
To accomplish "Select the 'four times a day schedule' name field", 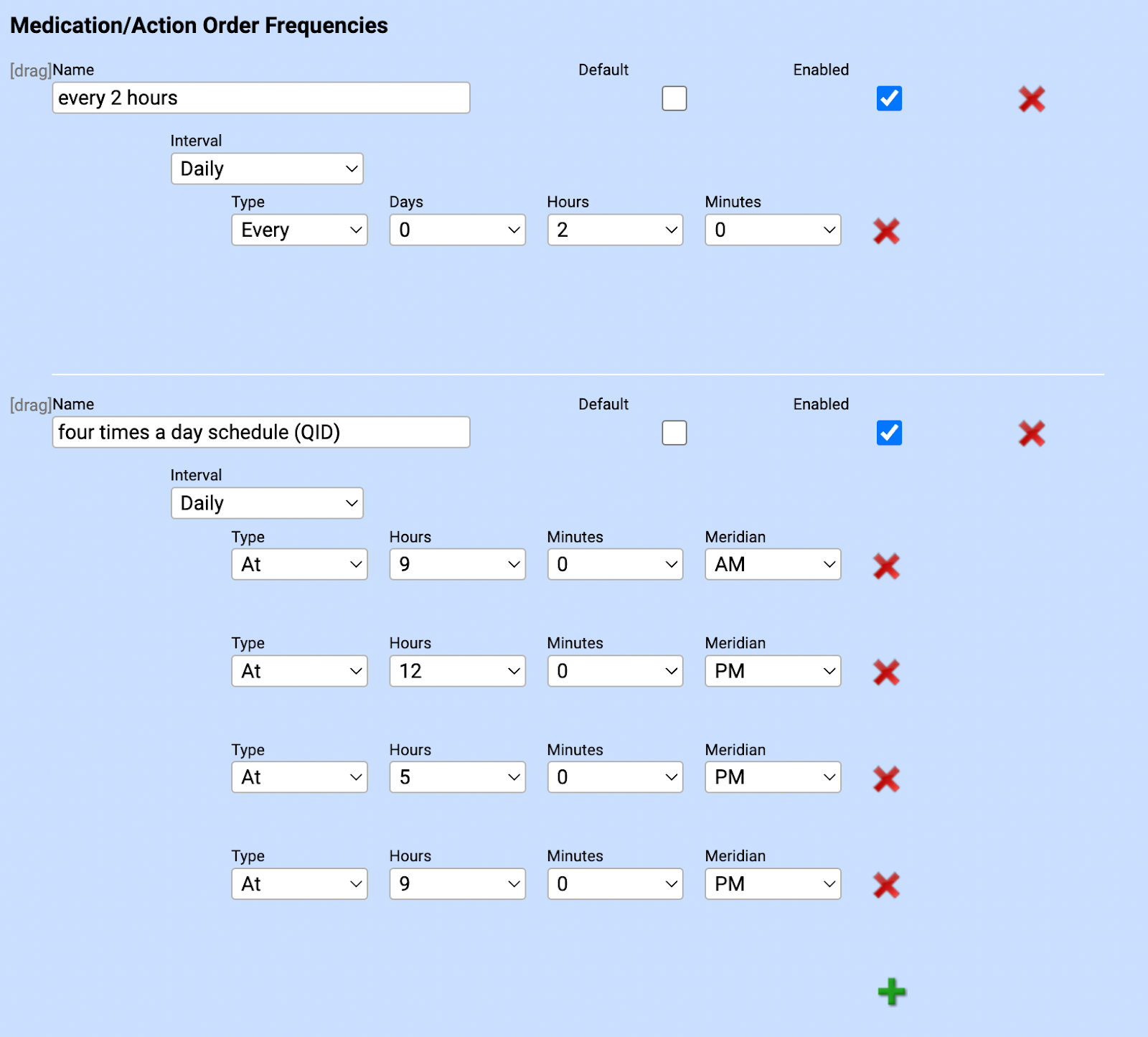I will tap(260, 432).
